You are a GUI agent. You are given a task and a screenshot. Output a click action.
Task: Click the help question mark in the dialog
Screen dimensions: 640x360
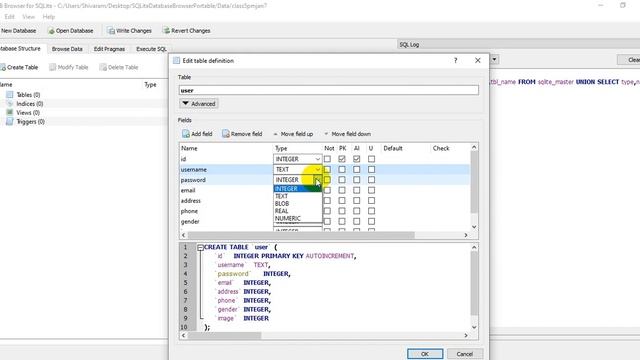(x=456, y=60)
